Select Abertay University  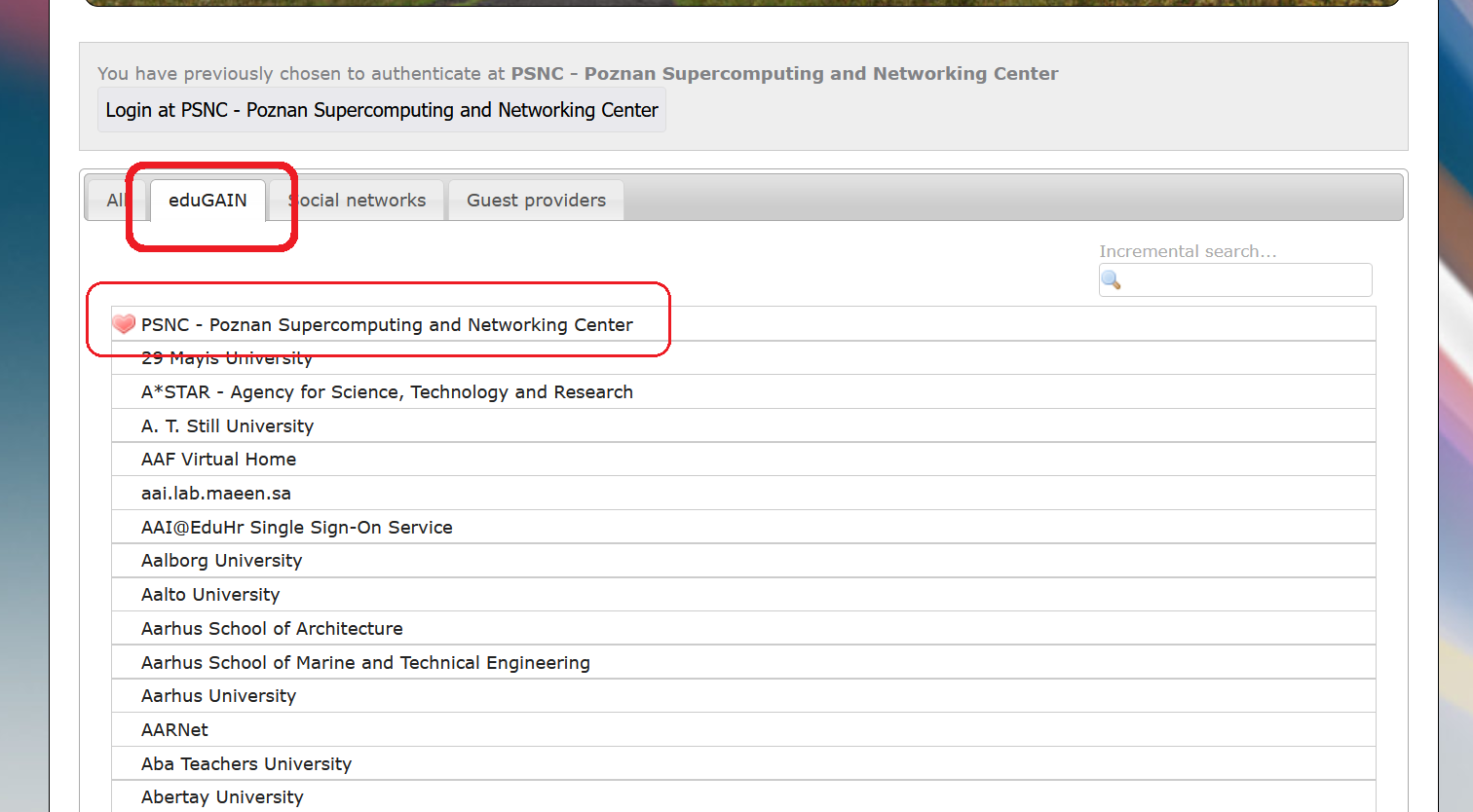(x=743, y=796)
